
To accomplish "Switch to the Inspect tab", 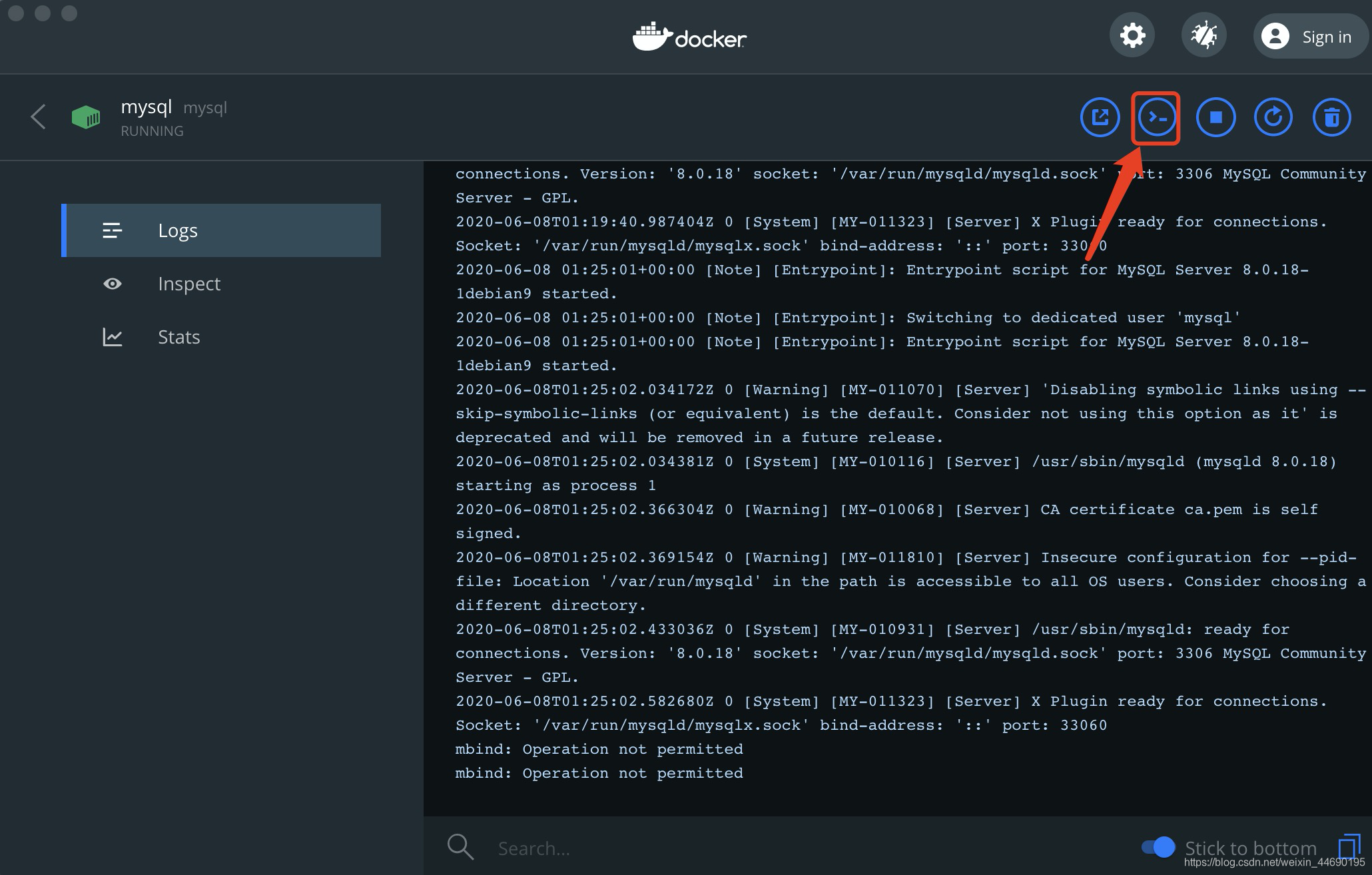I will [x=221, y=284].
